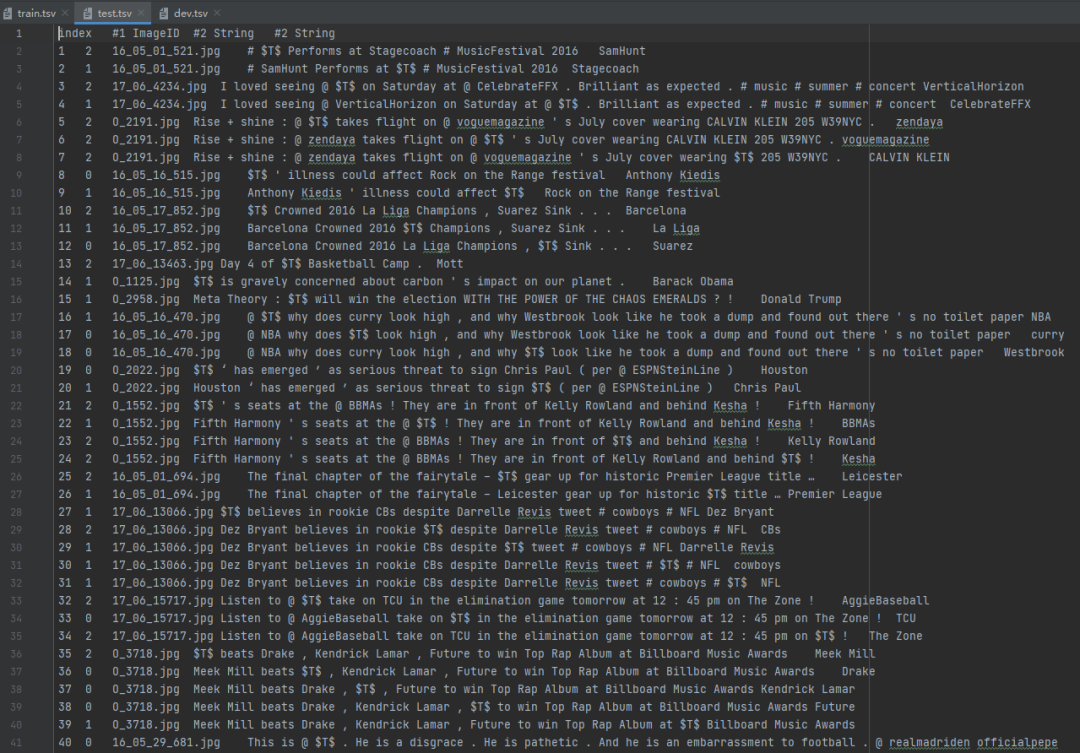Click 'Kesha' ending the index 24 row

[858, 459]
